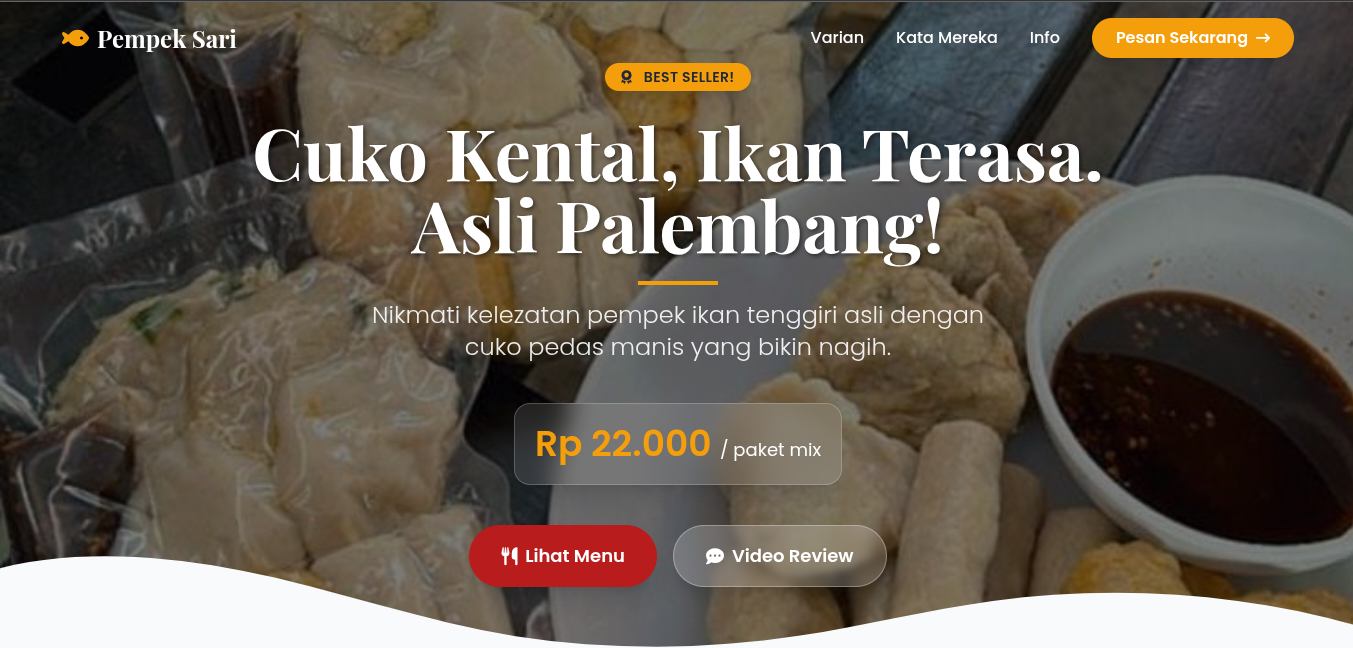Image resolution: width=1353 pixels, height=648 pixels.
Task: Click the "/ paket mix" label
Action: click(771, 450)
